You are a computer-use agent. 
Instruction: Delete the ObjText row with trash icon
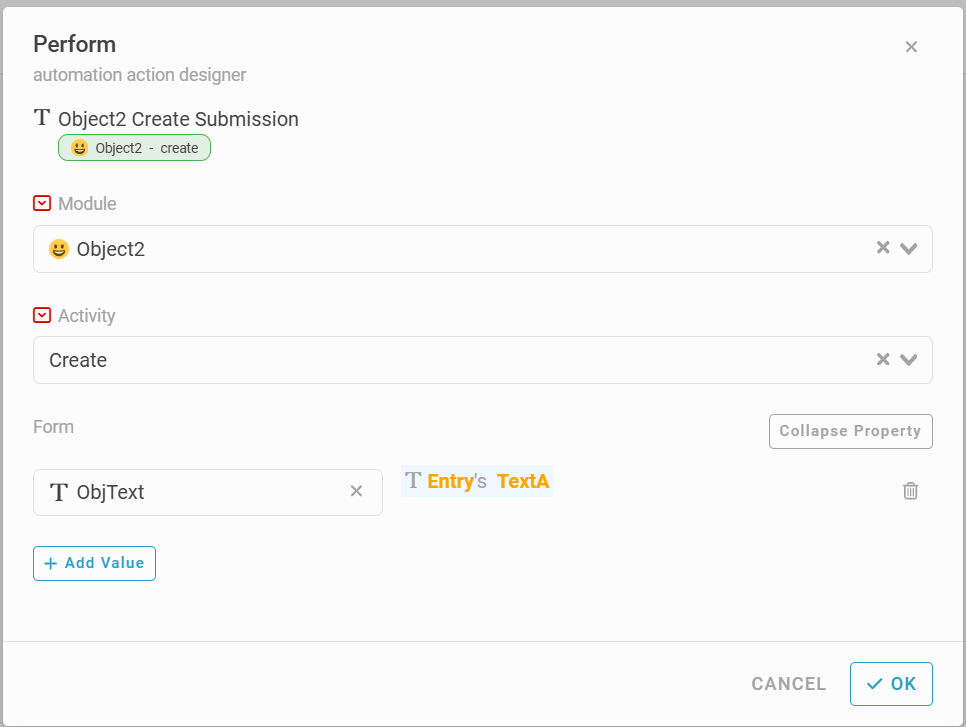(x=910, y=490)
